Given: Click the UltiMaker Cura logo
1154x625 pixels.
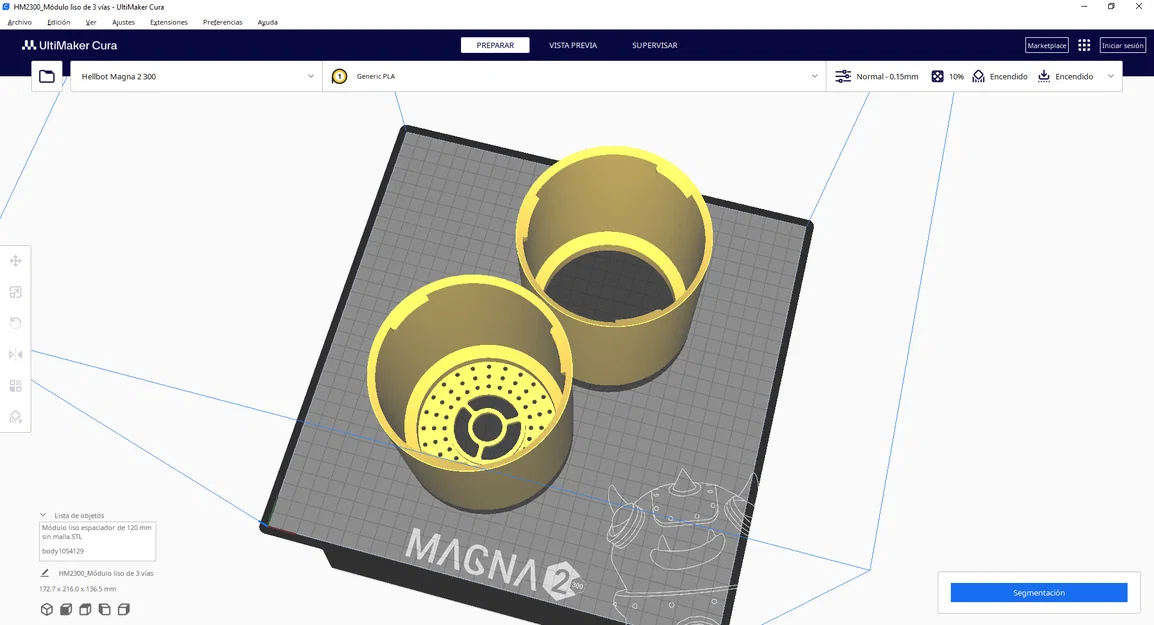Looking at the screenshot, I should click(x=69, y=46).
